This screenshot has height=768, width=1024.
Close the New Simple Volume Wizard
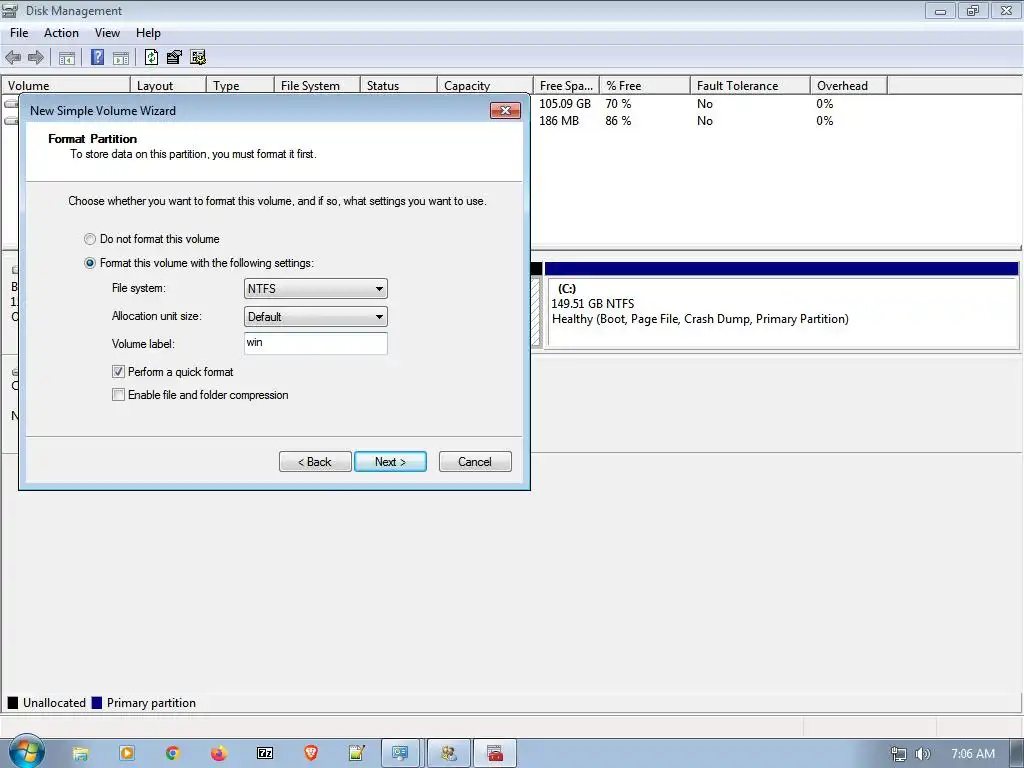click(505, 110)
